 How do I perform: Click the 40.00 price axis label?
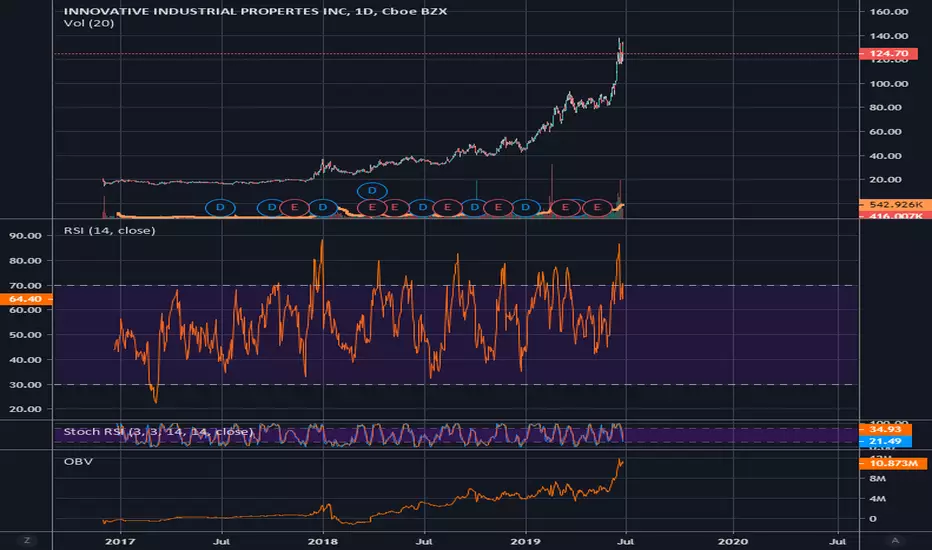(885, 156)
